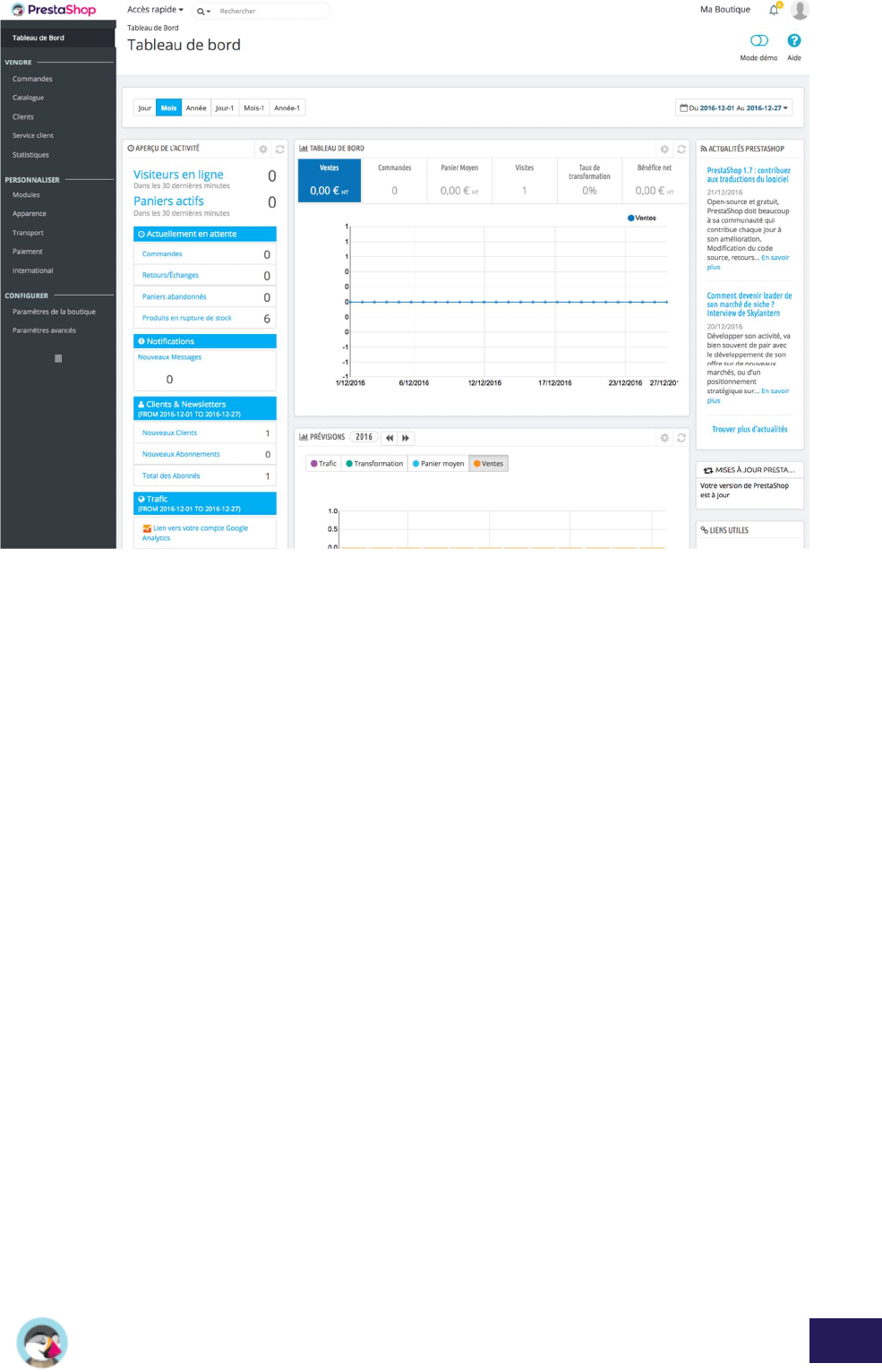Expand the Accès rapide dropdown
The height and width of the screenshot is (1372, 882).
click(x=155, y=10)
